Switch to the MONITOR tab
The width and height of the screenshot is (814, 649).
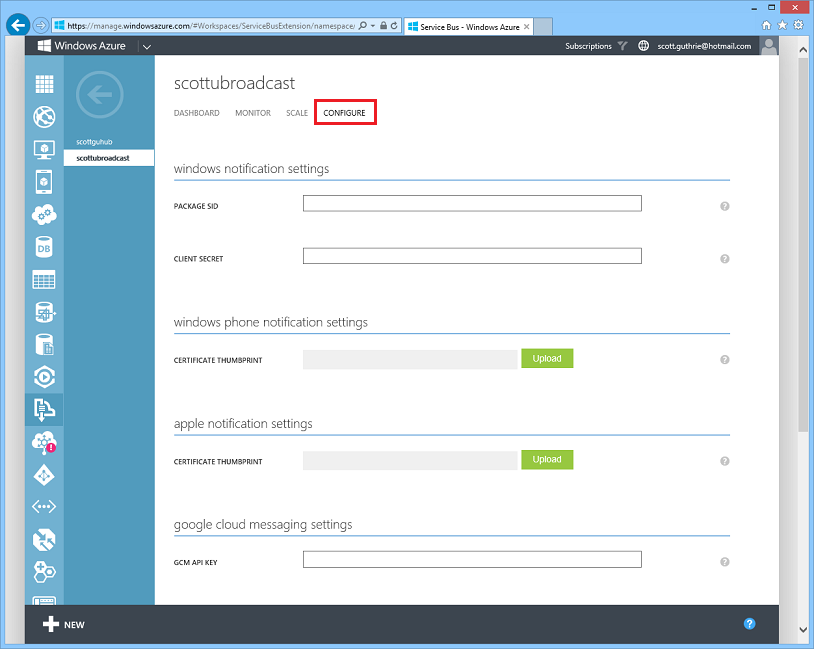pyautogui.click(x=253, y=113)
